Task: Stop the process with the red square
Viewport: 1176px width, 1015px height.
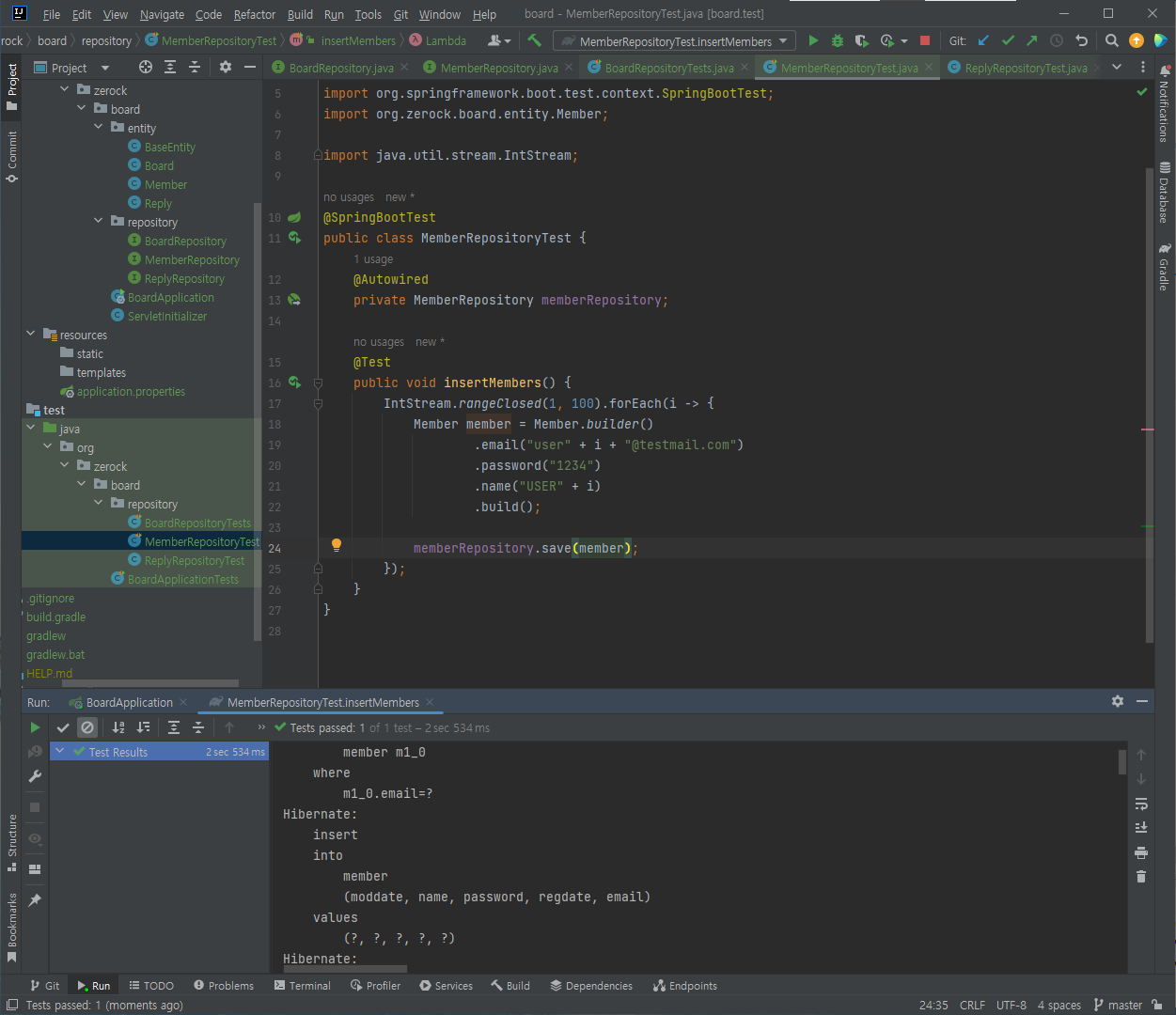Action: point(925,40)
